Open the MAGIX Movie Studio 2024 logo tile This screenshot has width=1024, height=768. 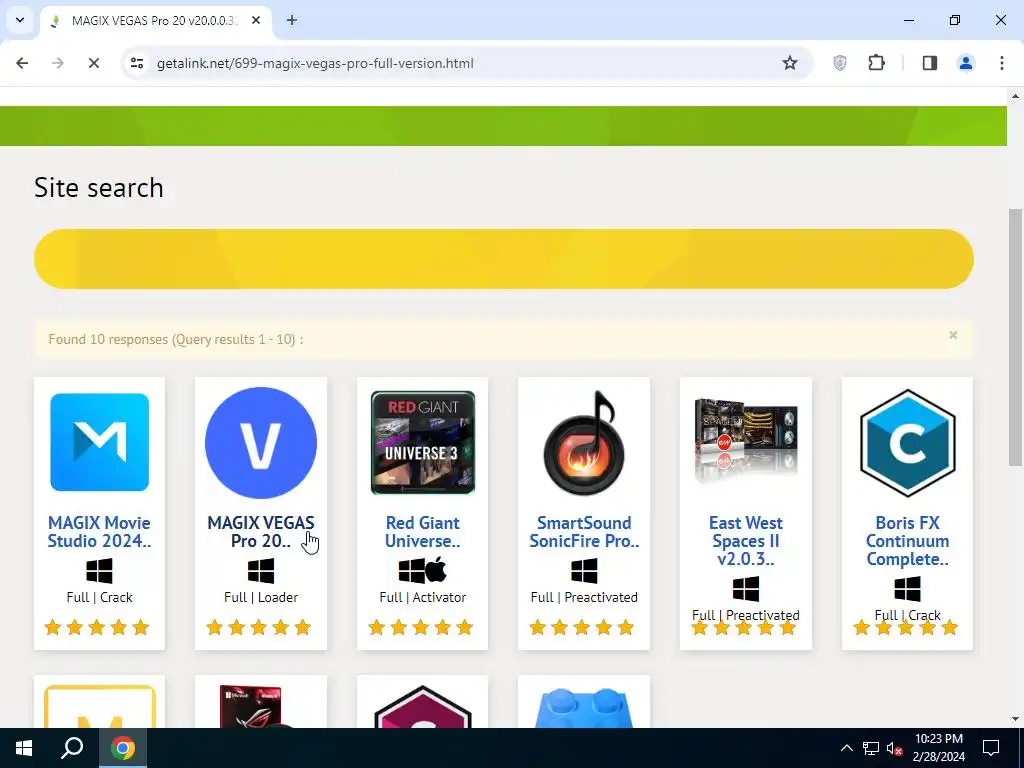click(x=99, y=442)
